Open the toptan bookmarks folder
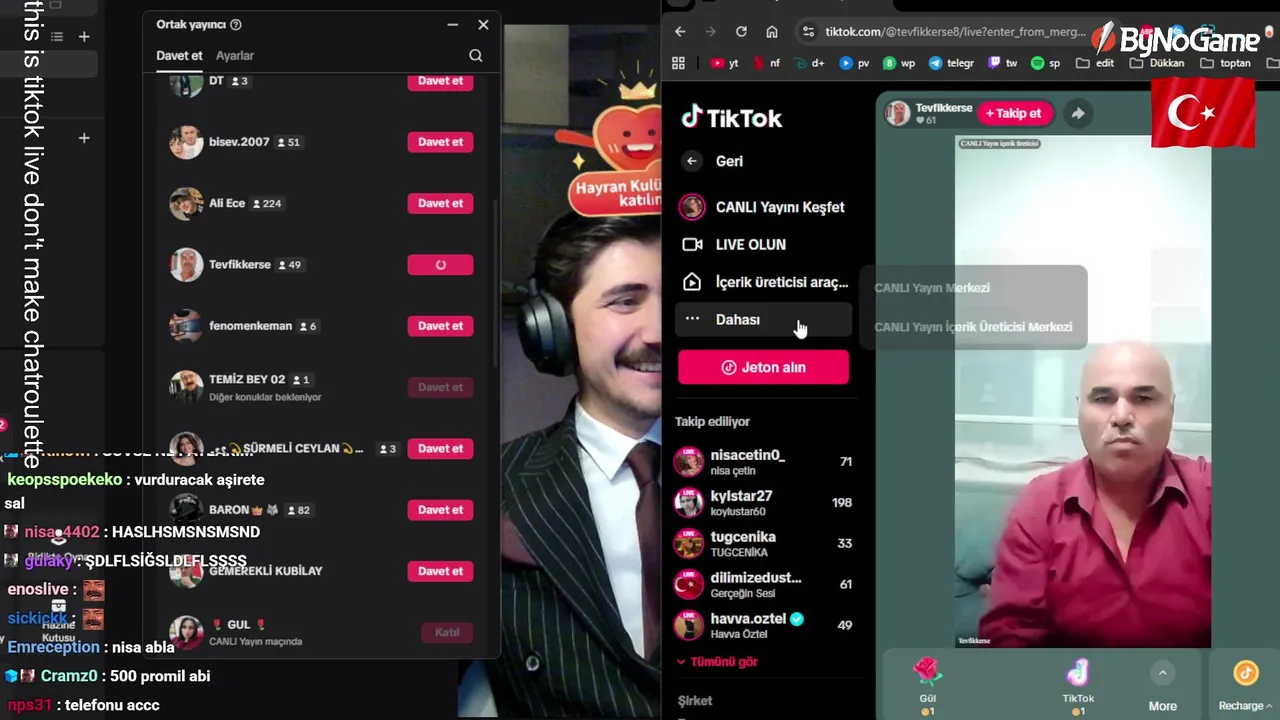1280x720 pixels. pyautogui.click(x=1225, y=63)
